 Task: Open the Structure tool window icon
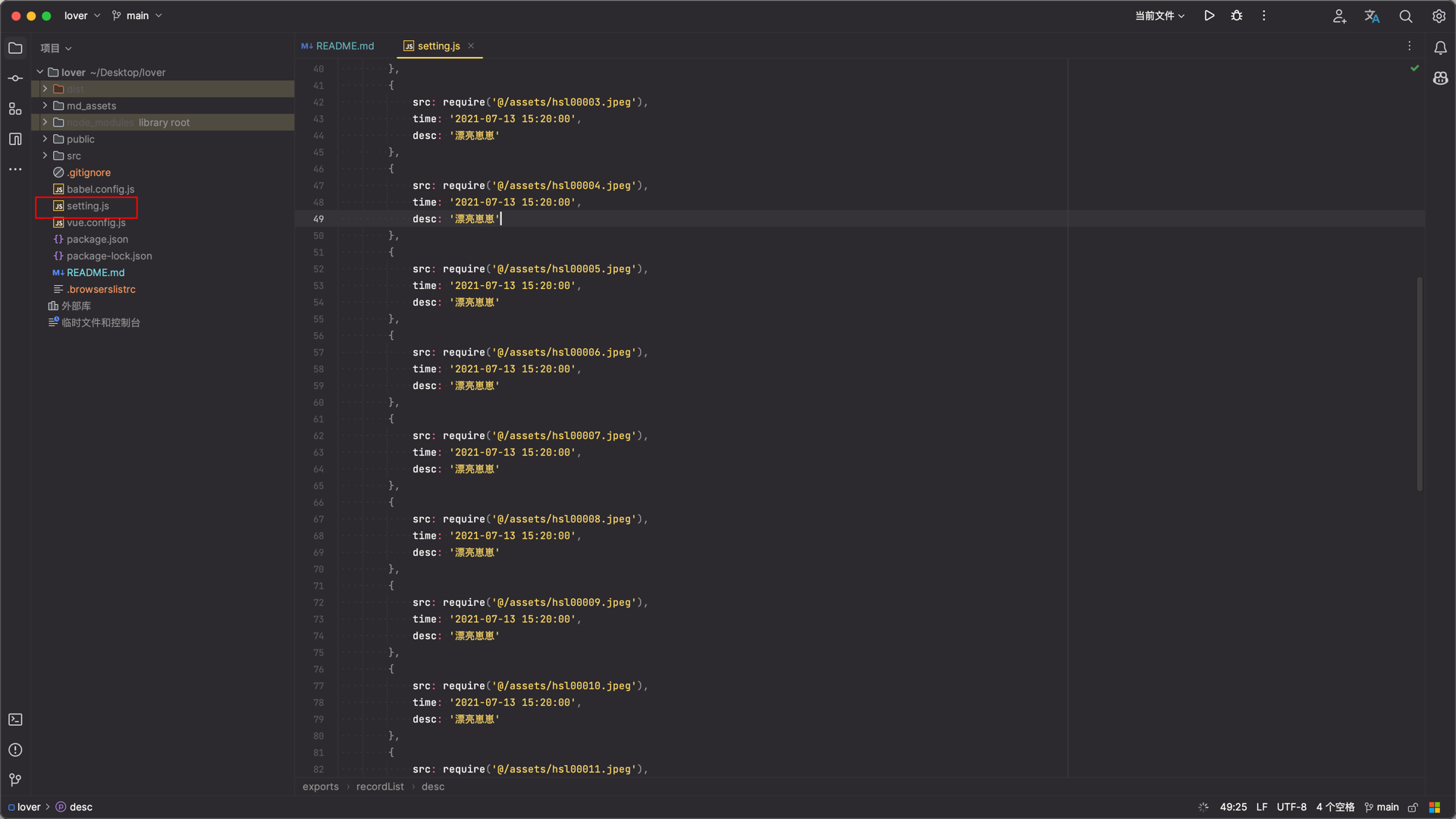(x=15, y=108)
